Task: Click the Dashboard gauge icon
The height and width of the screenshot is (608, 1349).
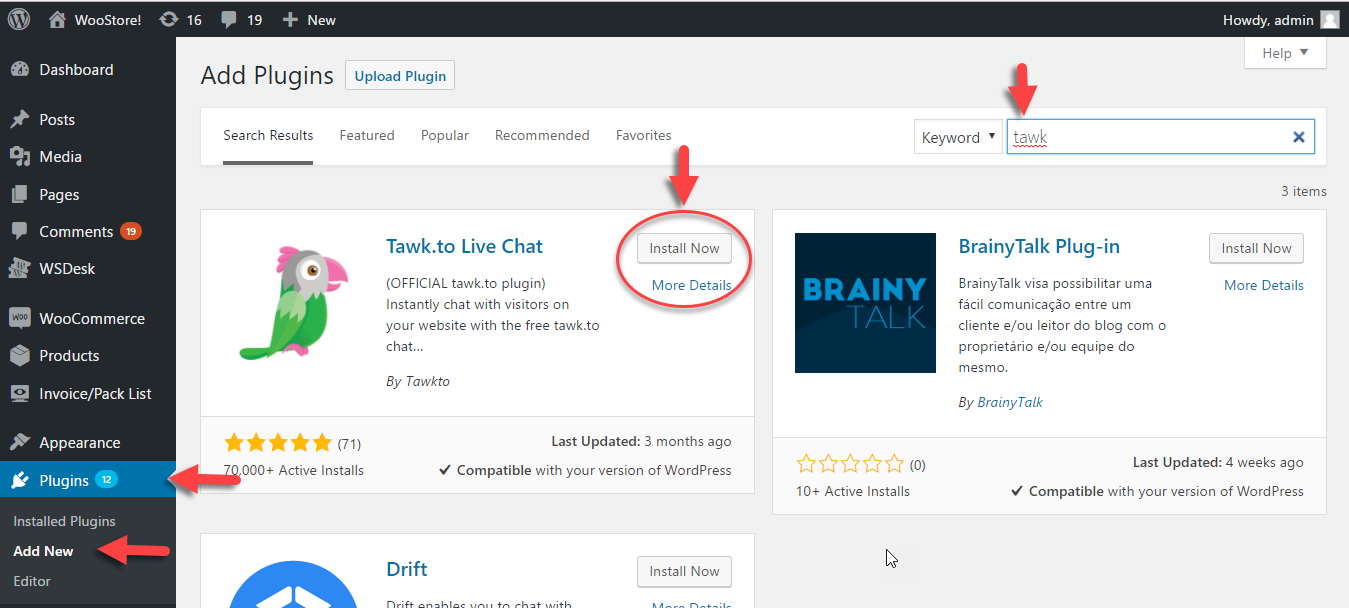Action: point(19,70)
